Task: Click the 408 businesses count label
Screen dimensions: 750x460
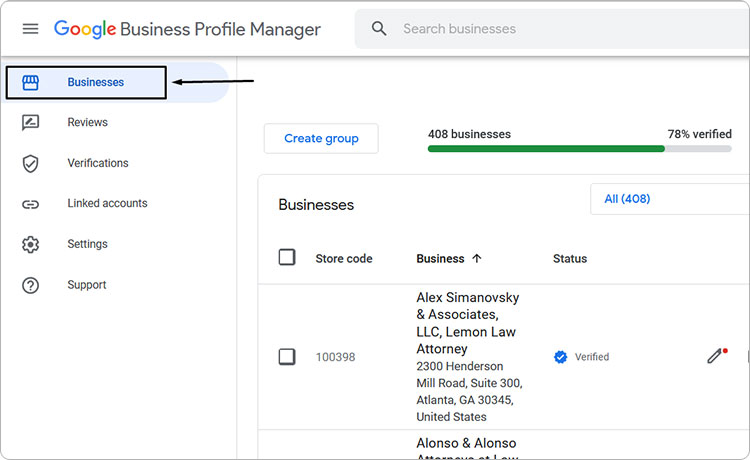Action: tap(469, 134)
